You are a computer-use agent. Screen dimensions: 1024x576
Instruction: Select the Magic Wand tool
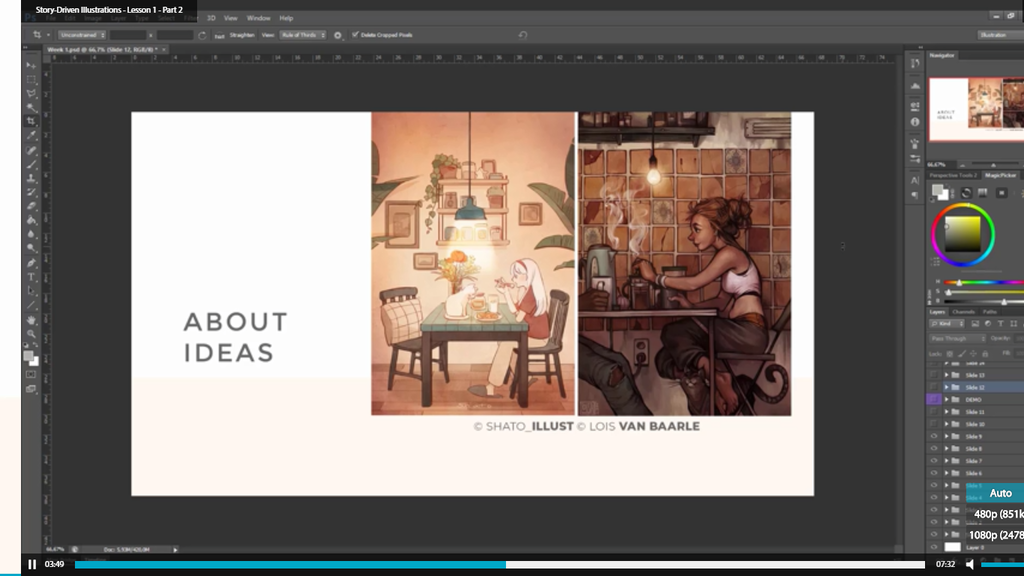[x=31, y=107]
